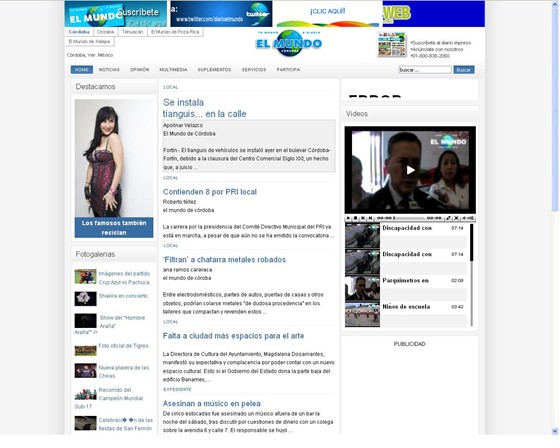Open 'Show del Hombre Araña' gallery thumbnail
The image size is (560, 448).
click(85, 320)
